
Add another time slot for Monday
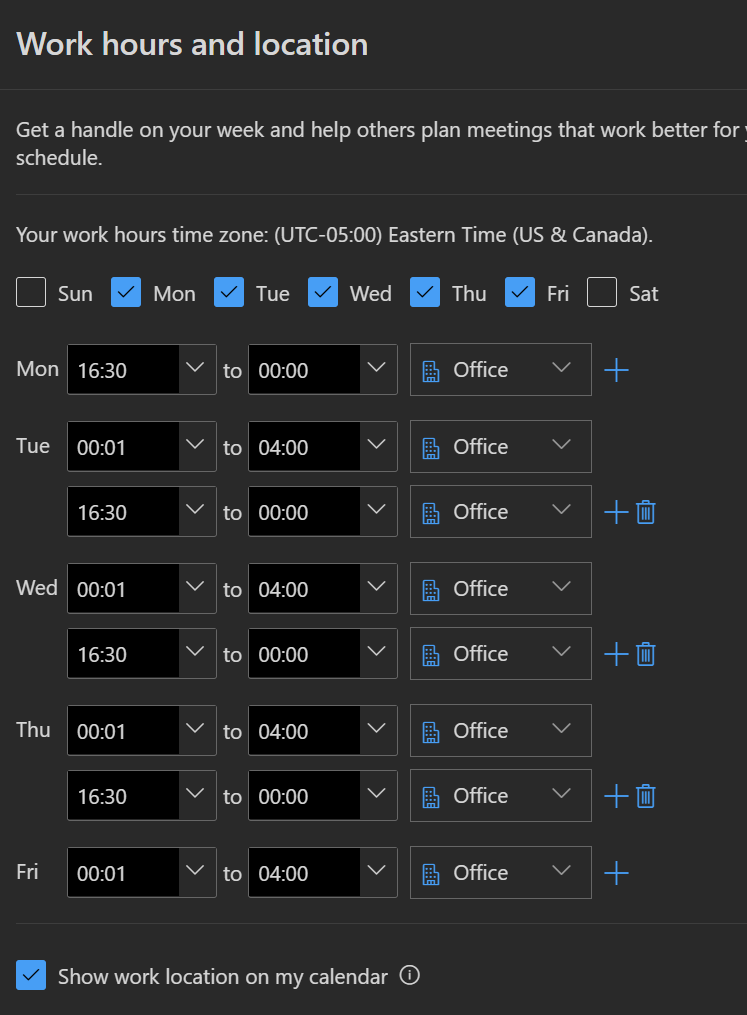[616, 370]
